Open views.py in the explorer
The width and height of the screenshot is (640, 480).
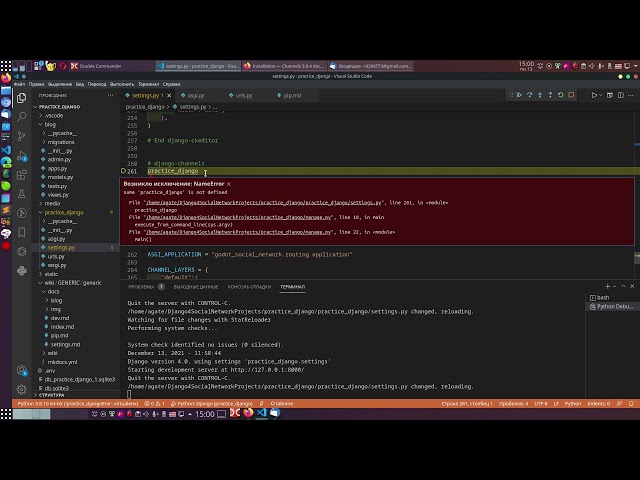pyautogui.click(x=58, y=195)
